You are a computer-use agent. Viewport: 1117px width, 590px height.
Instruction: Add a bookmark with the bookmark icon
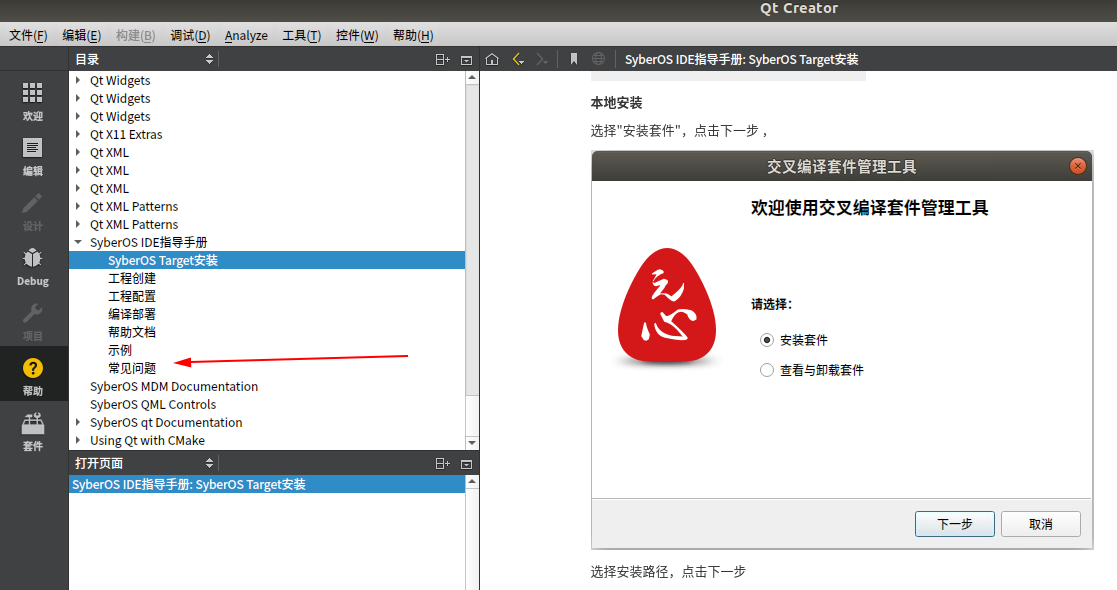coord(574,59)
